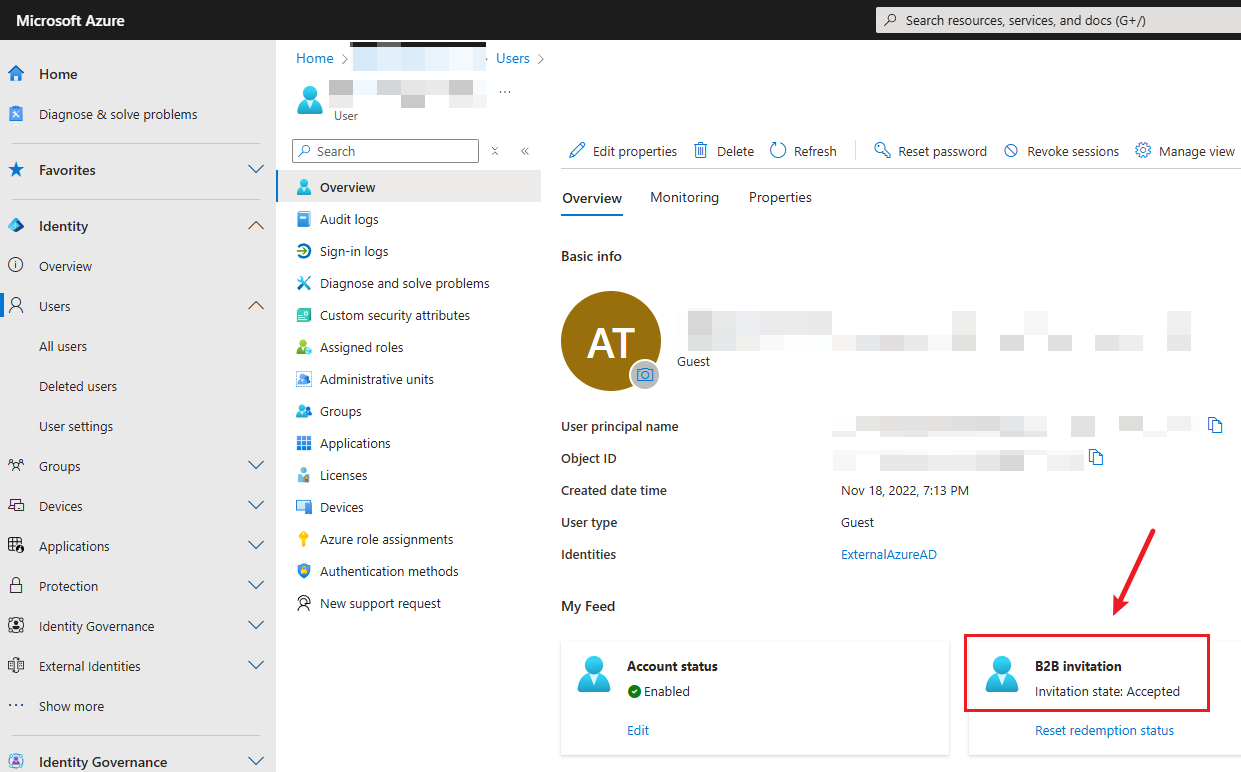Click the ellipsis next to user name
The width and height of the screenshot is (1241, 772).
tap(505, 91)
